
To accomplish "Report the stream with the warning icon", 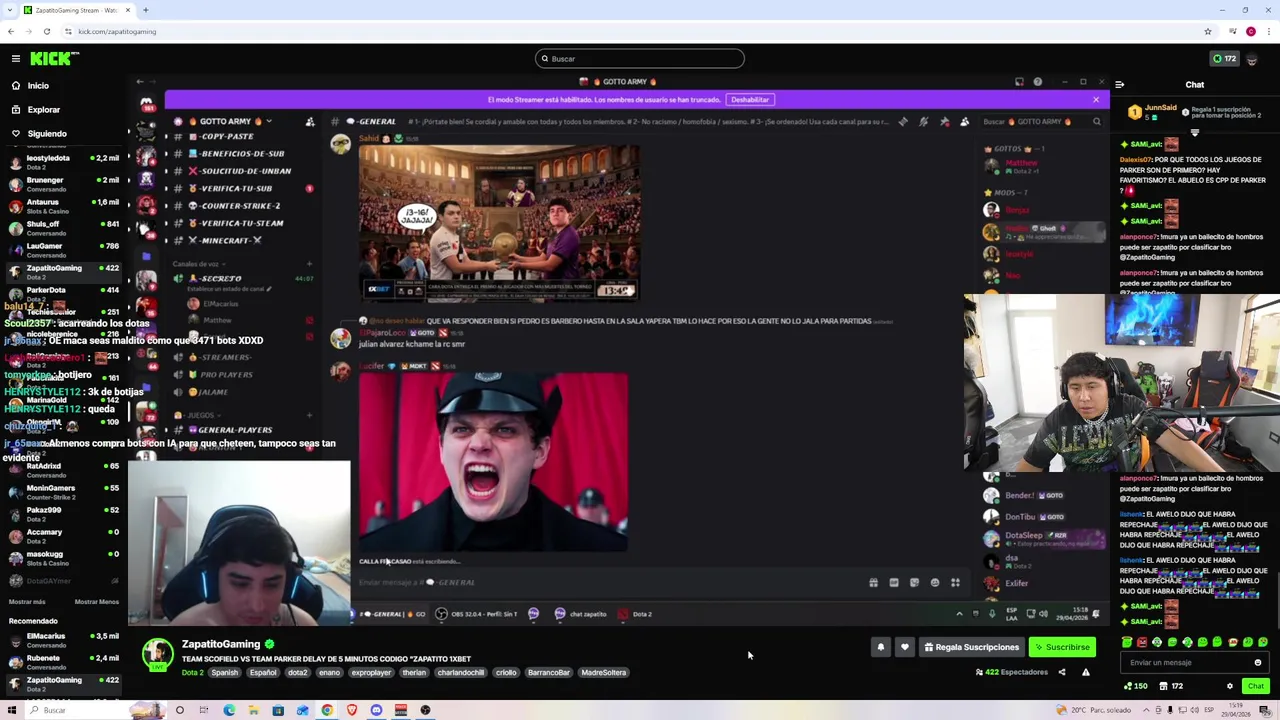I will click(x=1086, y=673).
